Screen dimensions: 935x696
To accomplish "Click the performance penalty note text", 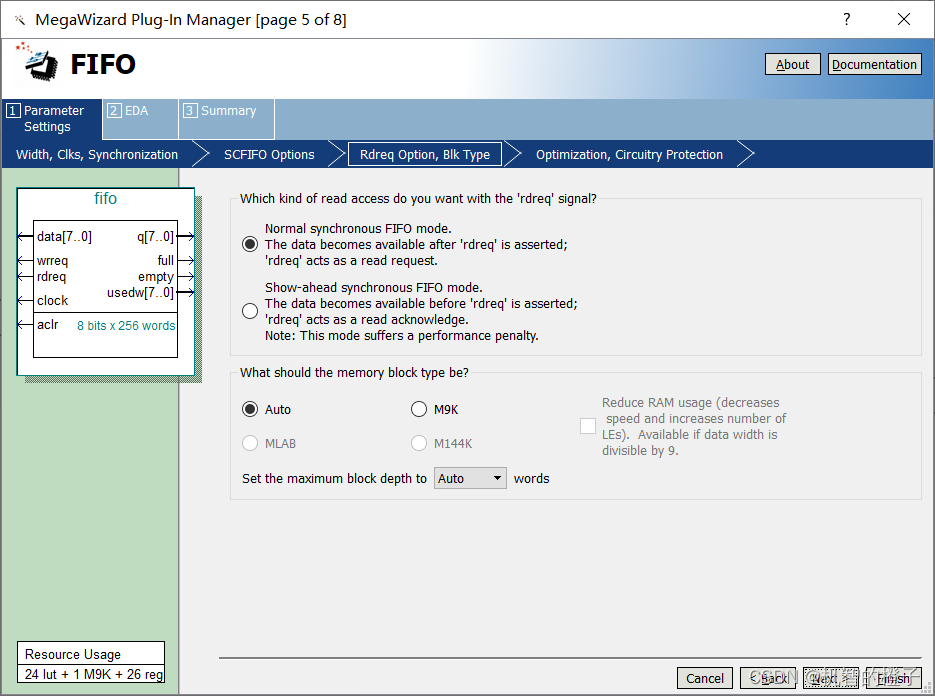I will click(401, 336).
